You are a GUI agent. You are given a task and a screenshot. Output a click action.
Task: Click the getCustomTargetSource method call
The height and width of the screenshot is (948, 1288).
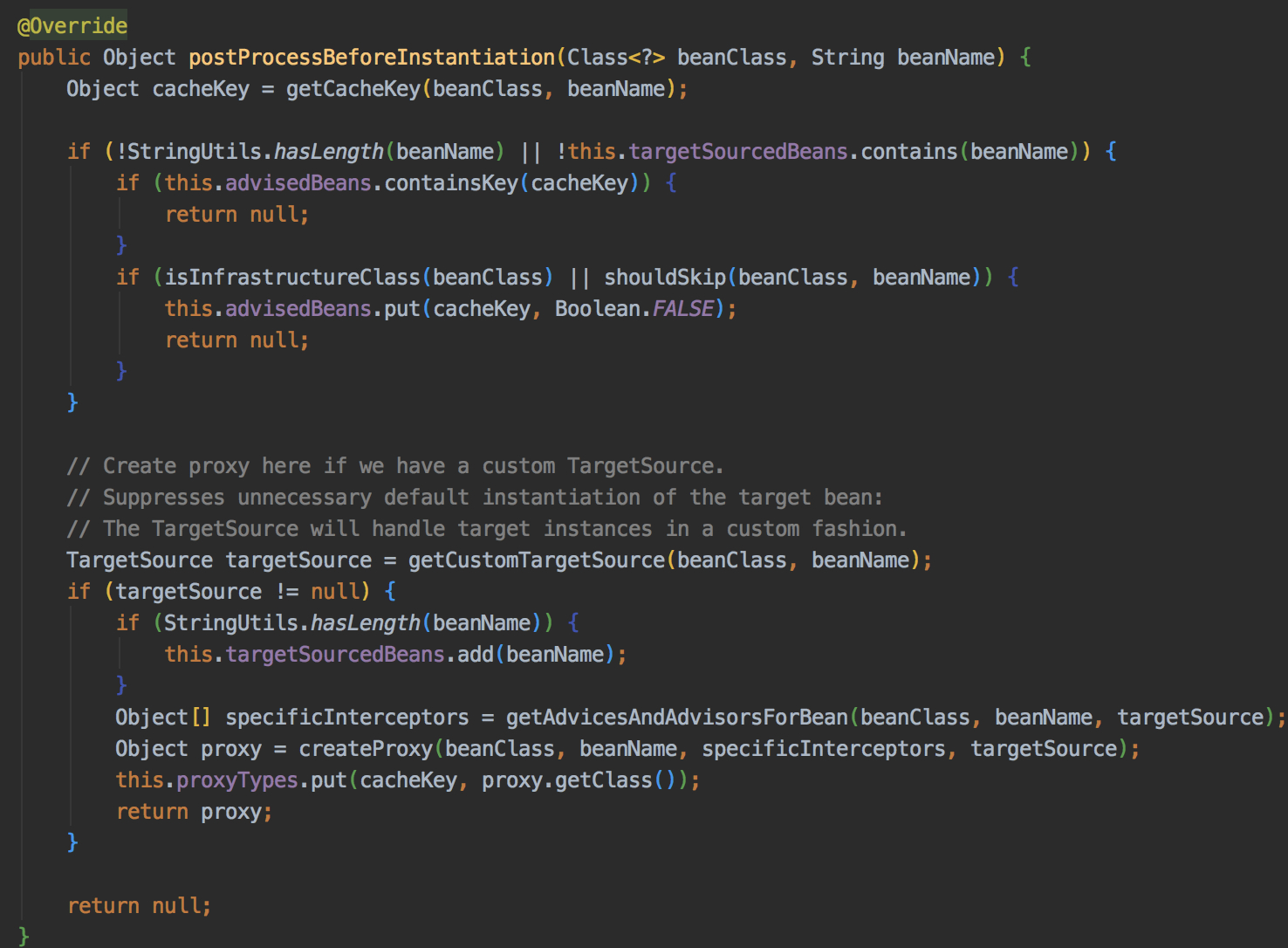click(x=537, y=560)
